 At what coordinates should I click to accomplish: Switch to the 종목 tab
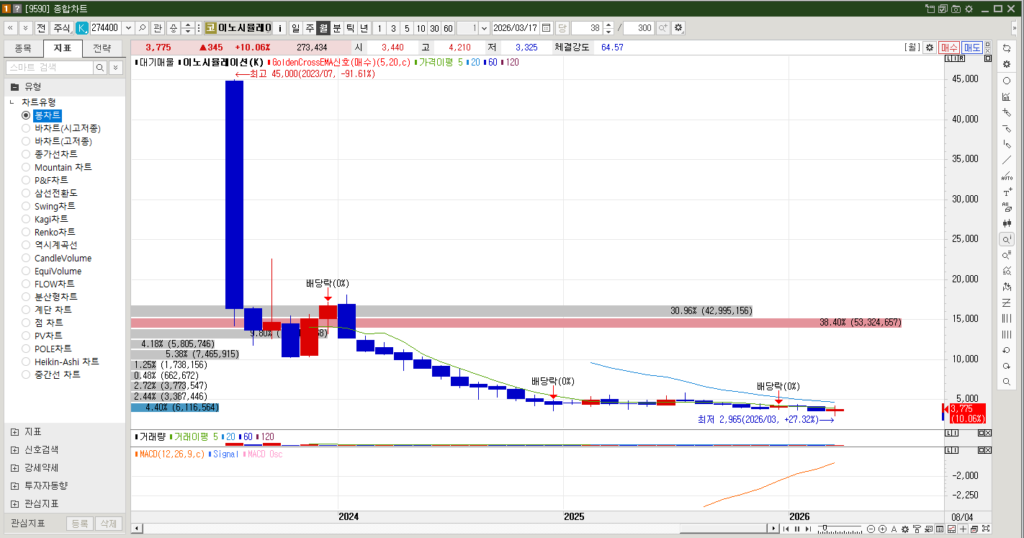coord(24,47)
